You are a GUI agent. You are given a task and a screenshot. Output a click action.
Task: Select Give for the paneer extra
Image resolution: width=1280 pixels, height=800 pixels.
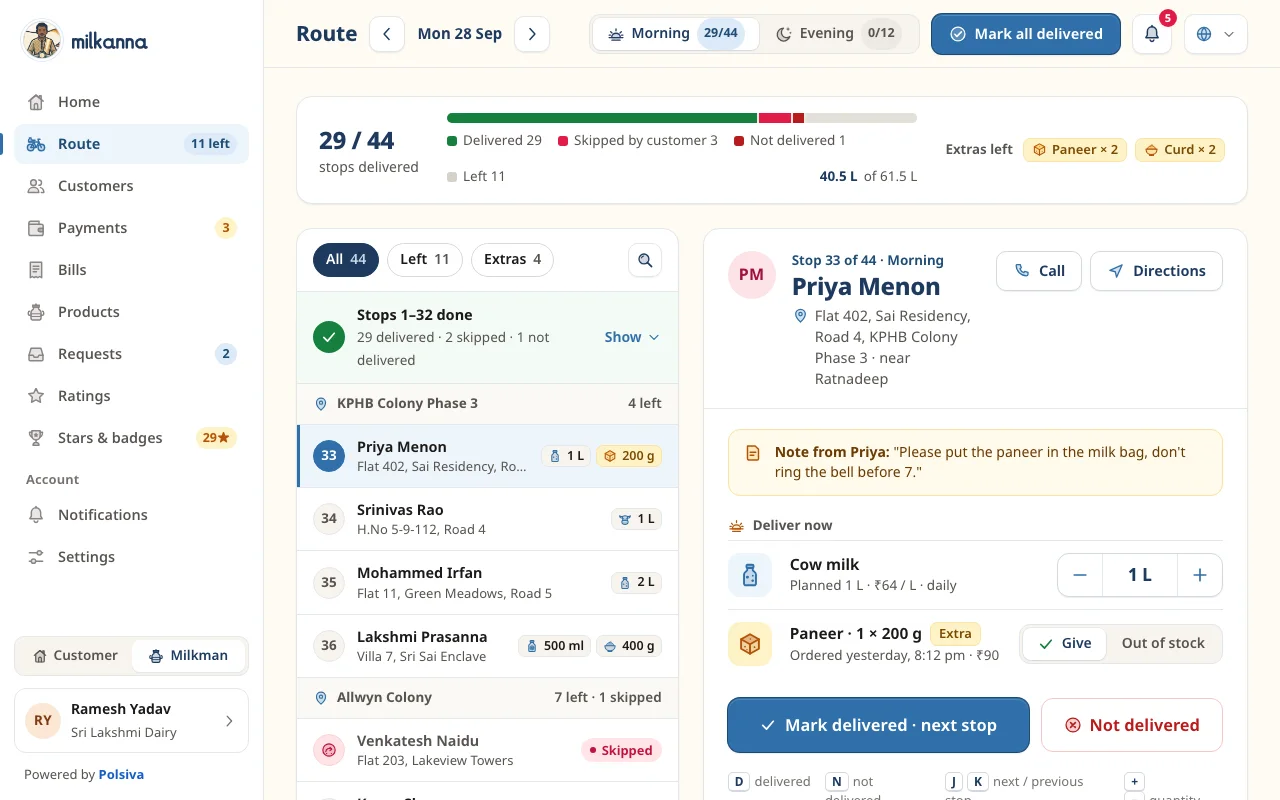(1064, 643)
